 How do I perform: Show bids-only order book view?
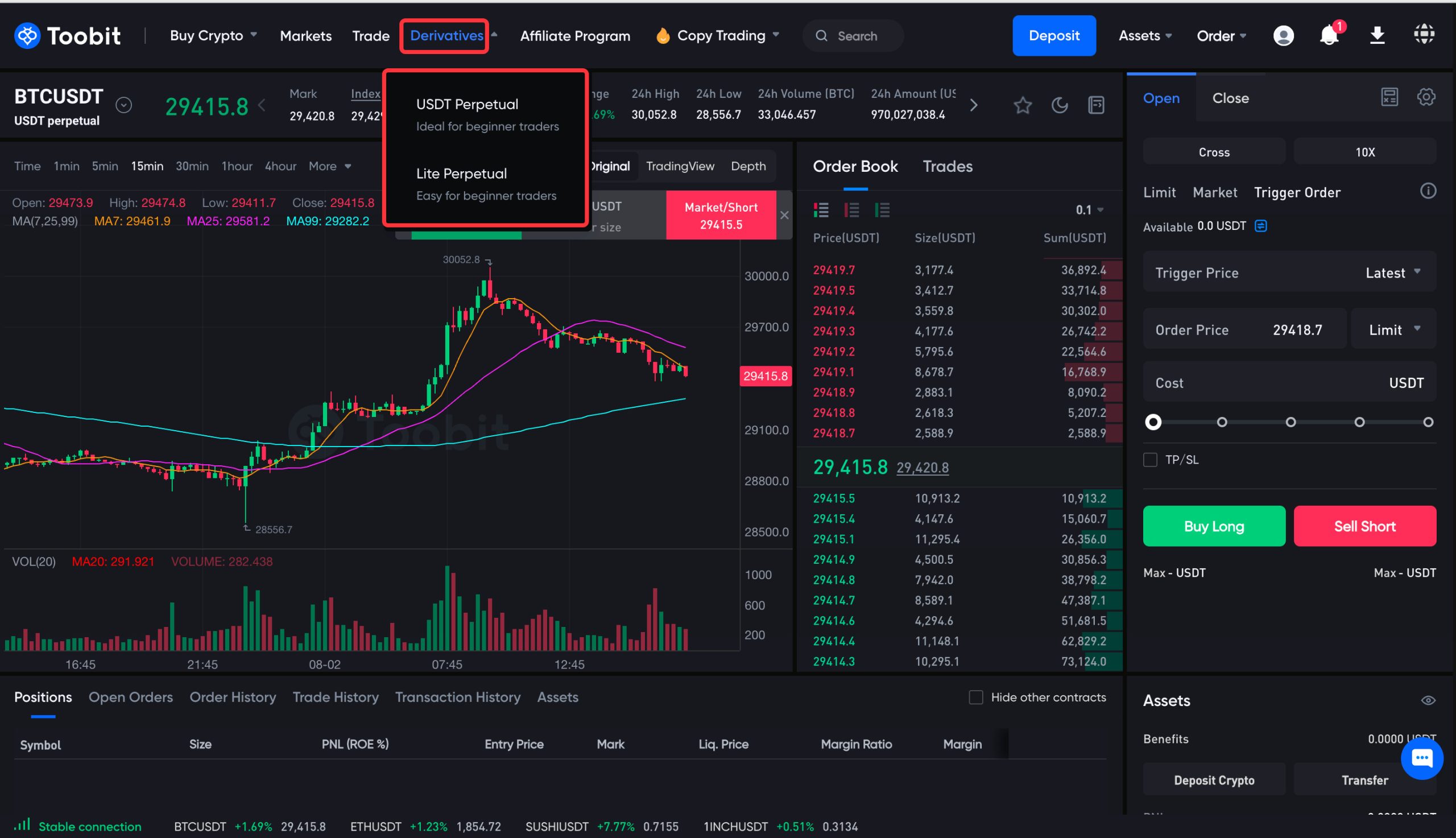coord(883,210)
